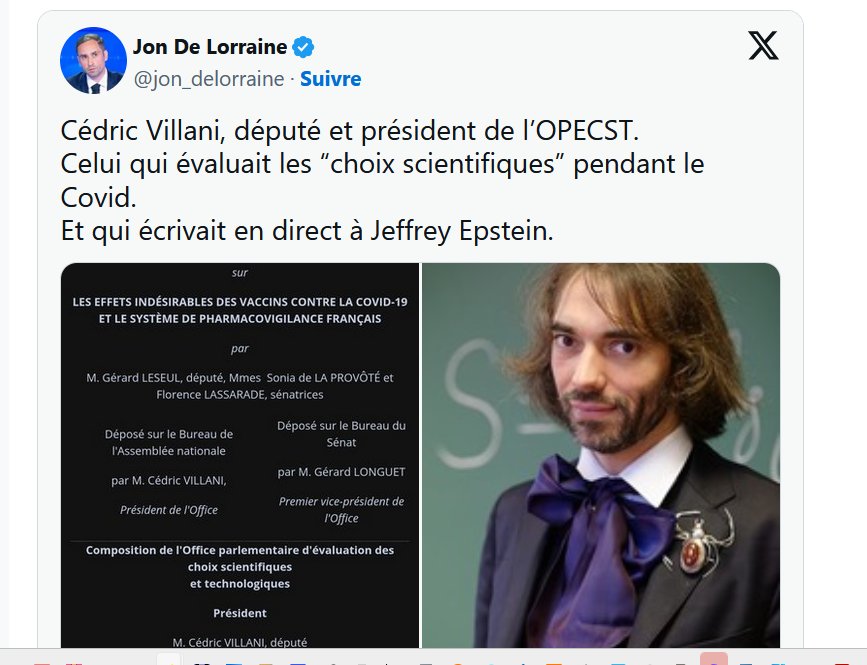The width and height of the screenshot is (867, 665).
Task: Click "Déposé sur le Bureau de l'Assemblée nationale"
Action: click(169, 442)
